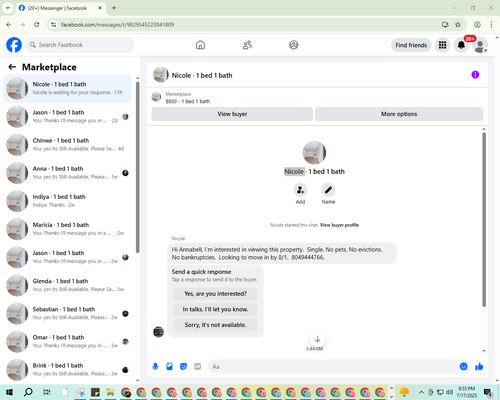Open the conversation information purple icon
Image resolution: width=500 pixels, height=400 pixels.
[475, 75]
